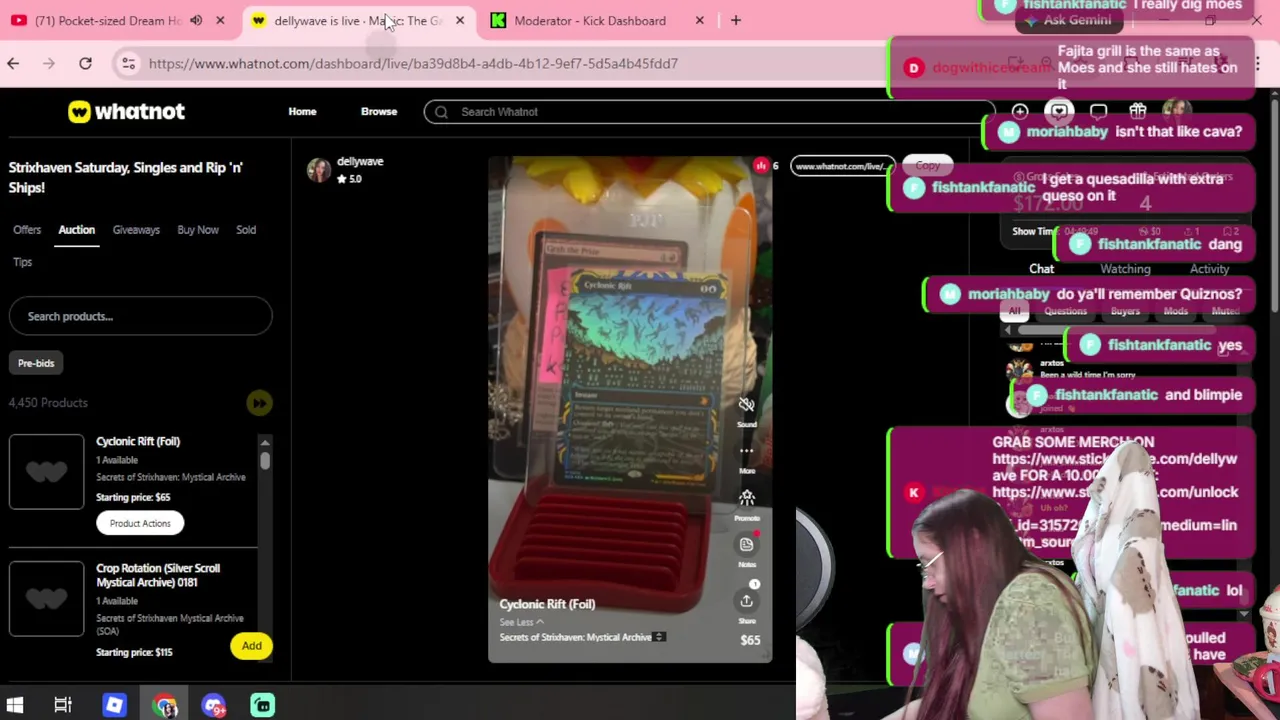Add Crop Rotation to the auction

click(x=251, y=646)
